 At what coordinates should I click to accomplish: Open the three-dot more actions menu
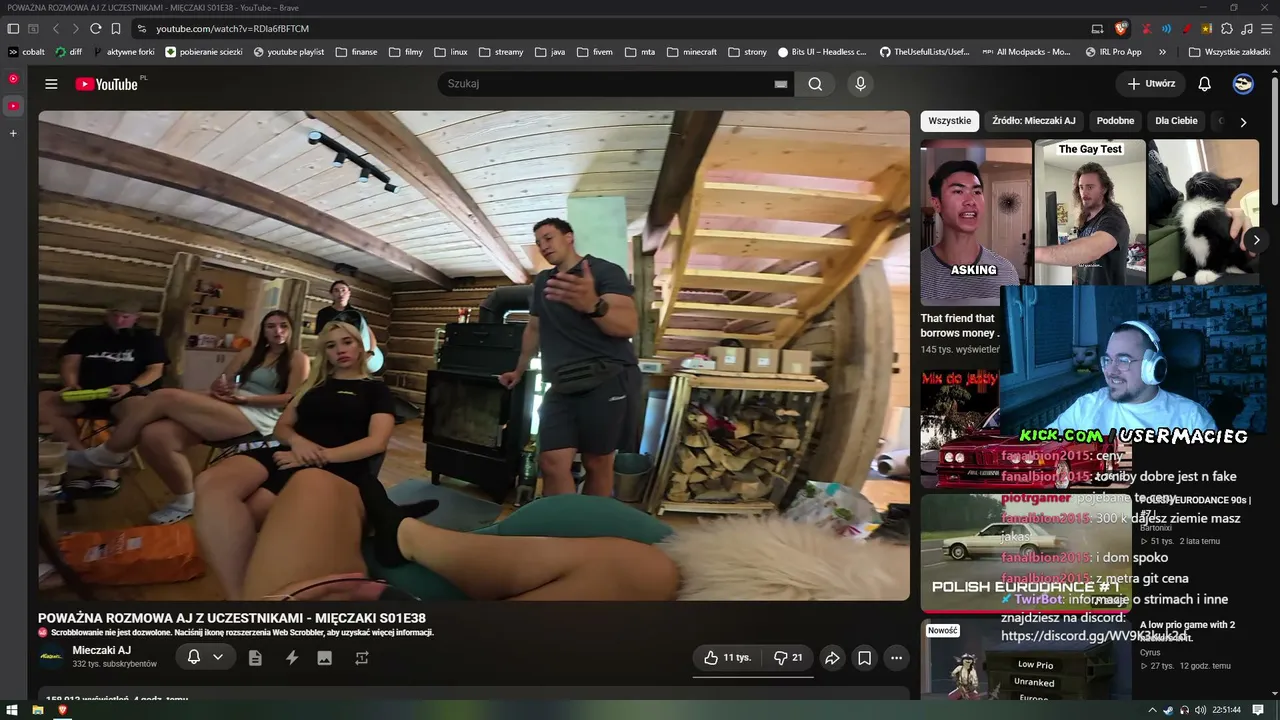(896, 657)
